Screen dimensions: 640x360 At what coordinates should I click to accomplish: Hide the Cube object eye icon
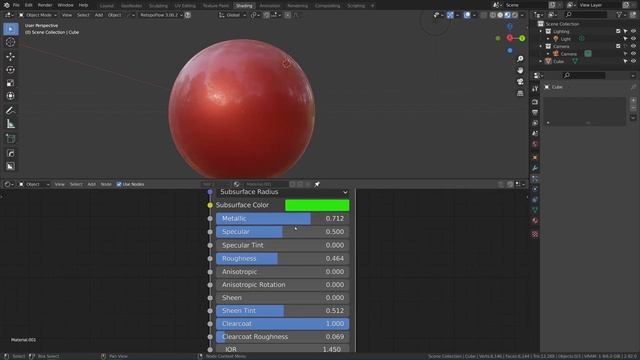633,61
